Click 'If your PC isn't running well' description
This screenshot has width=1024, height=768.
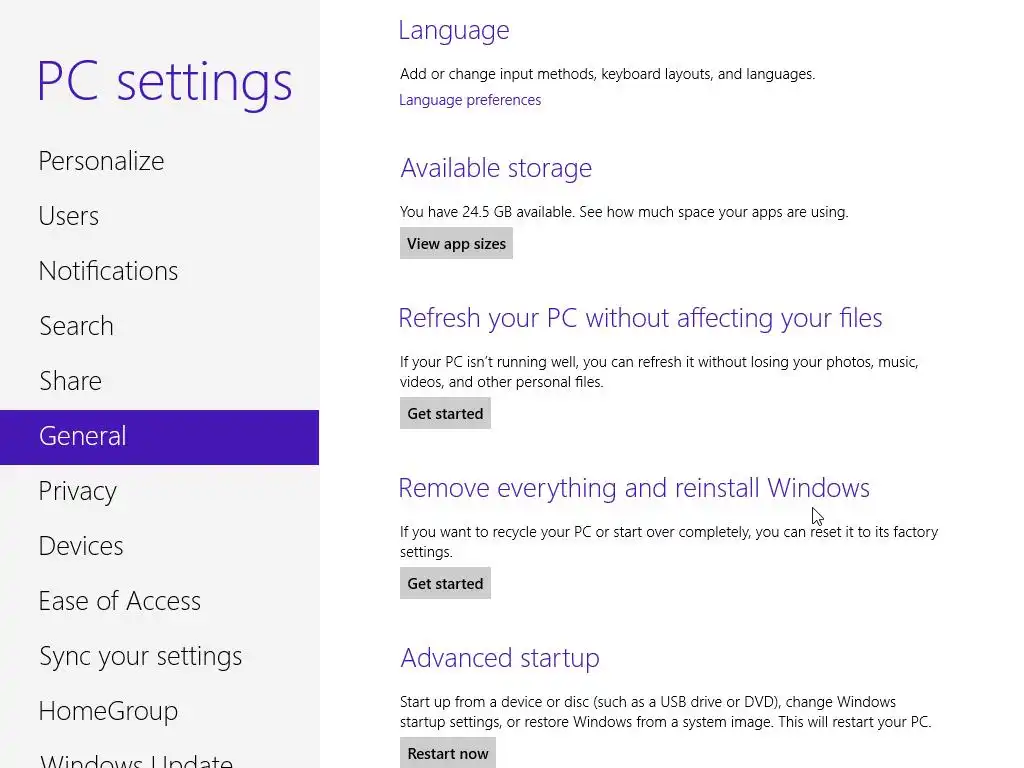coord(659,372)
